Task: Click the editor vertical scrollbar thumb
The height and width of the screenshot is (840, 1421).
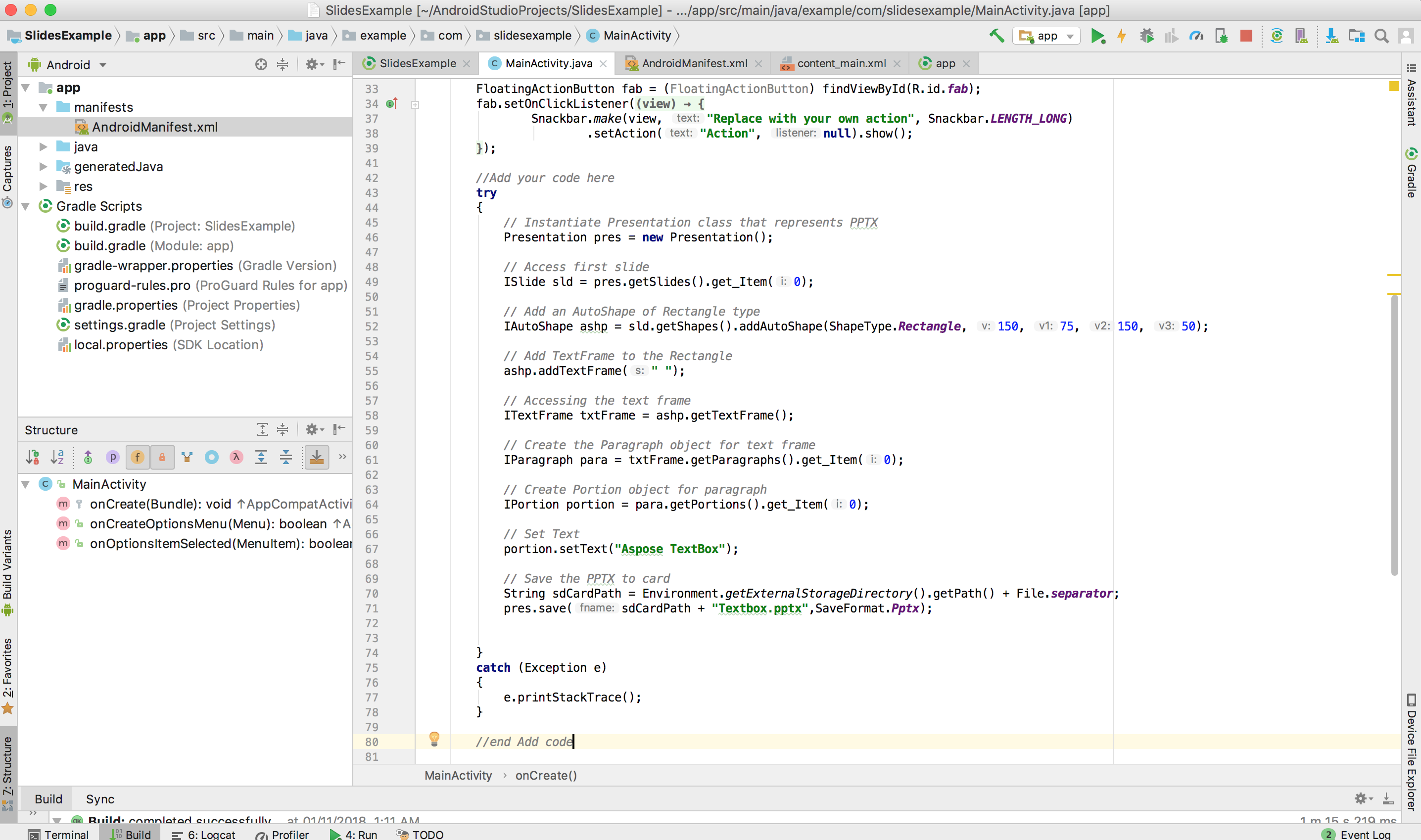Action: click(x=1394, y=435)
